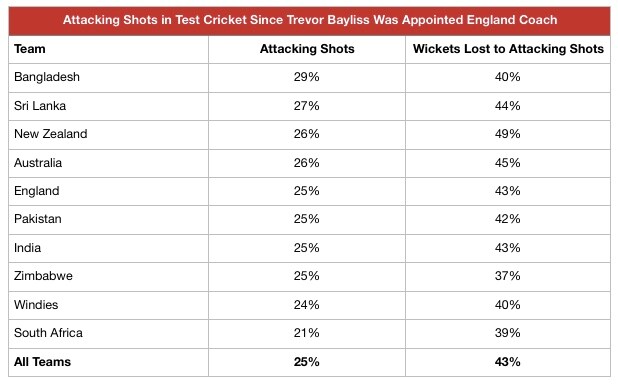
Task: Click South Africa's 21% attacking shots cell
Action: coord(307,334)
